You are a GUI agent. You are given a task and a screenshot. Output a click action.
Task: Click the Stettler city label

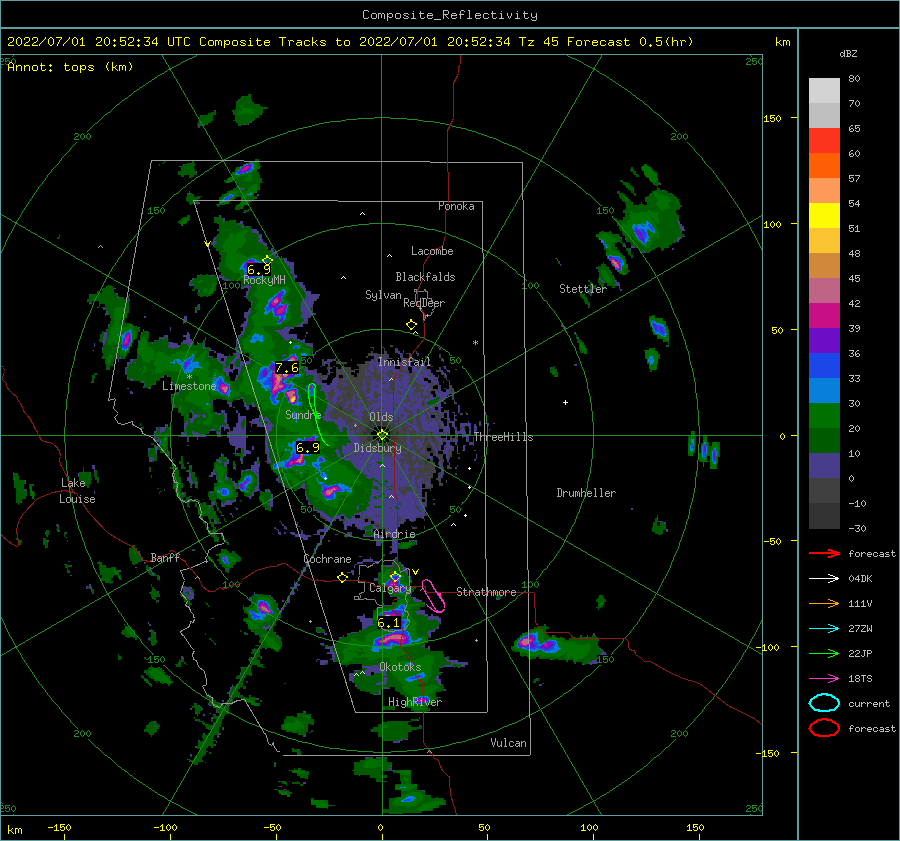583,289
